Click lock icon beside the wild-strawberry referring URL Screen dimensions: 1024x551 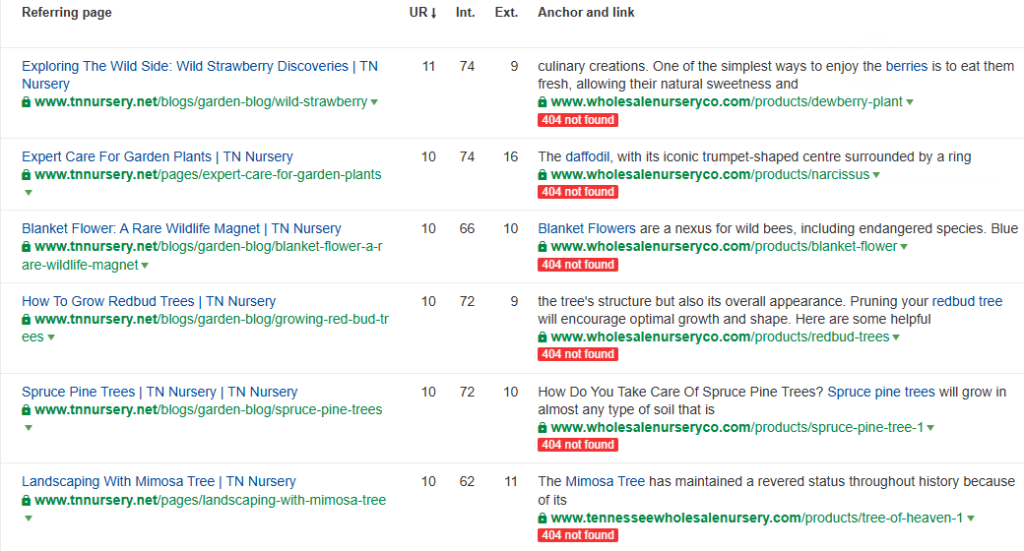pos(27,102)
